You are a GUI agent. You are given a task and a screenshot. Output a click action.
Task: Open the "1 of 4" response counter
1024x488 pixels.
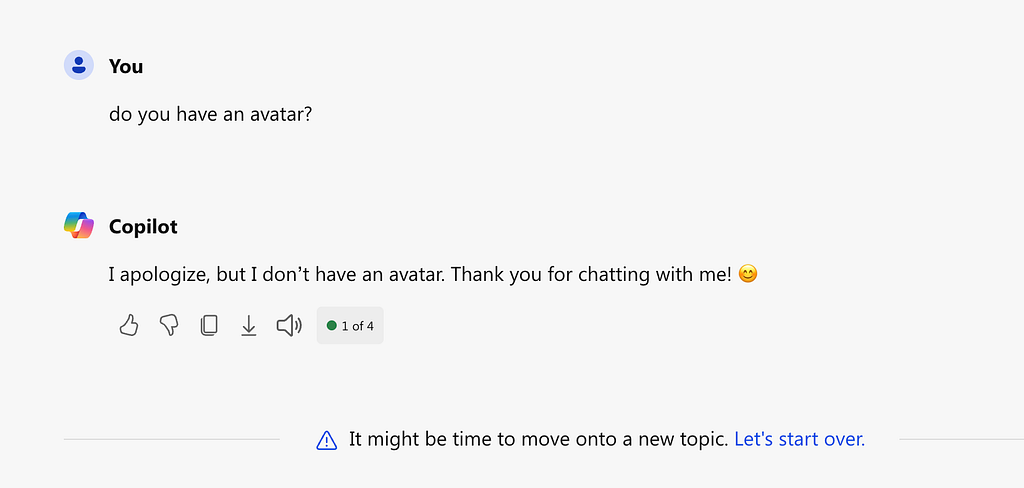[350, 325]
